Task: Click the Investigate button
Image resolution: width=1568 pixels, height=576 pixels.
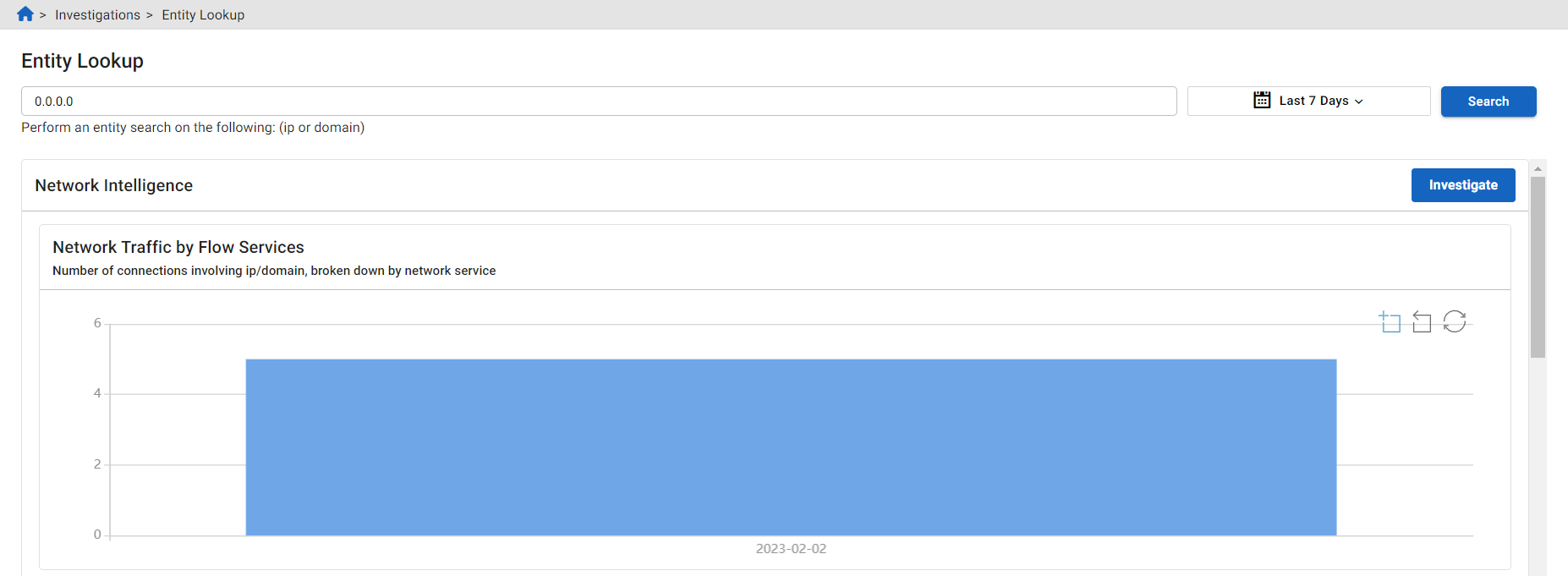Action: tap(1463, 184)
